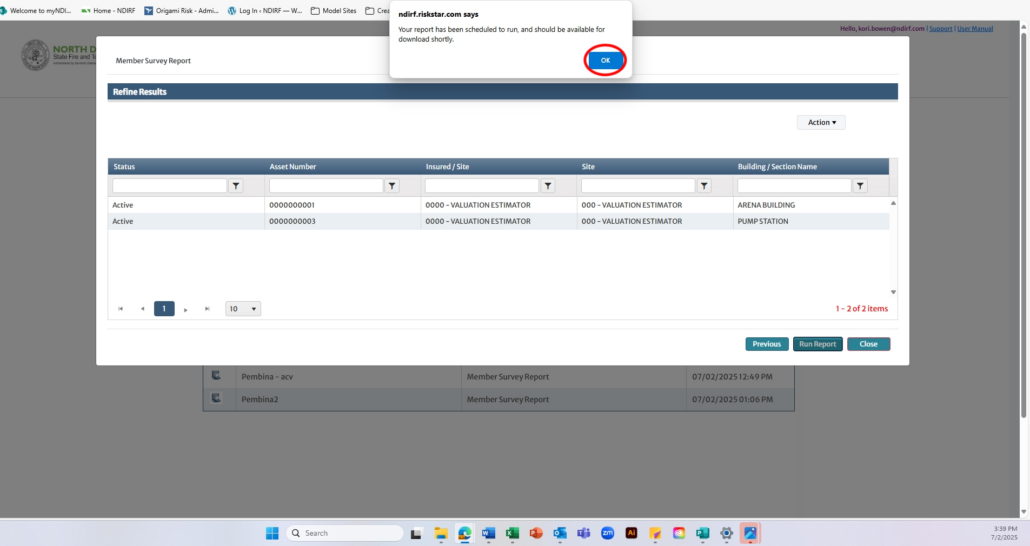
Task: Expand the Action dropdown menu
Action: click(821, 122)
